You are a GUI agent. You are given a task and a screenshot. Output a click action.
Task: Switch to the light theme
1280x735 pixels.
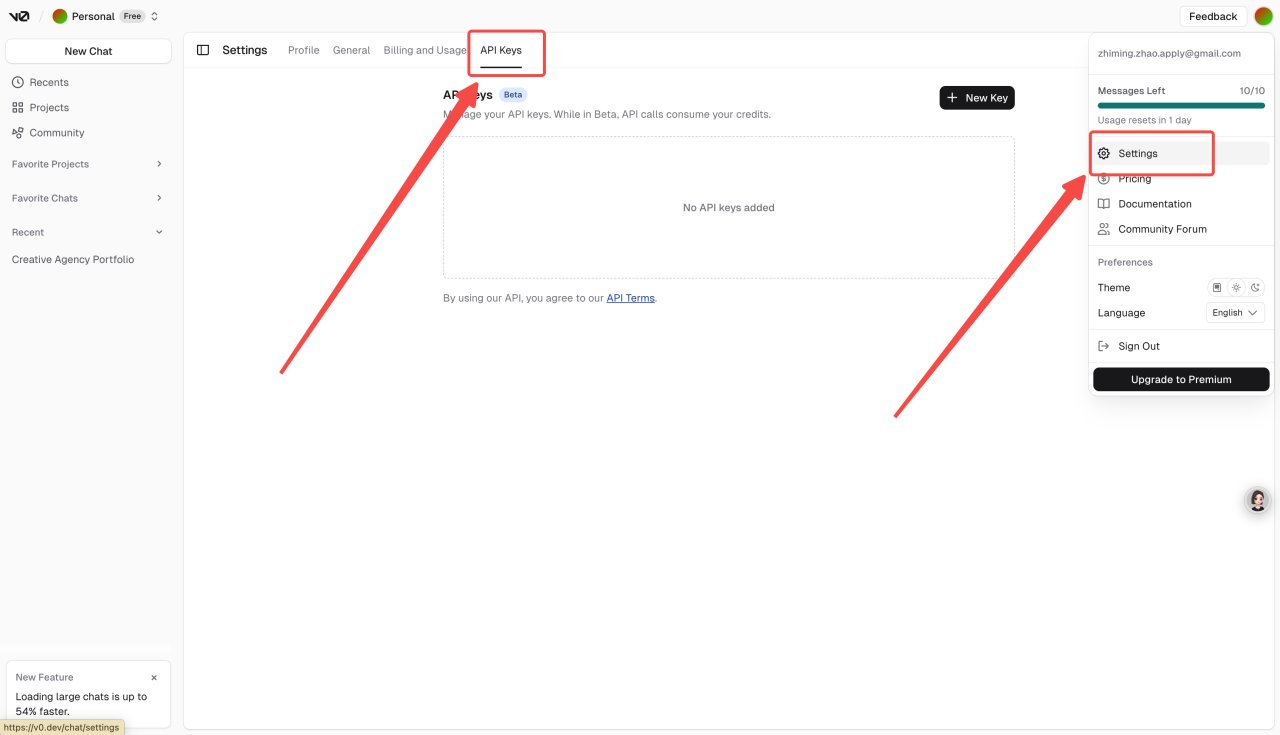[x=1236, y=287]
